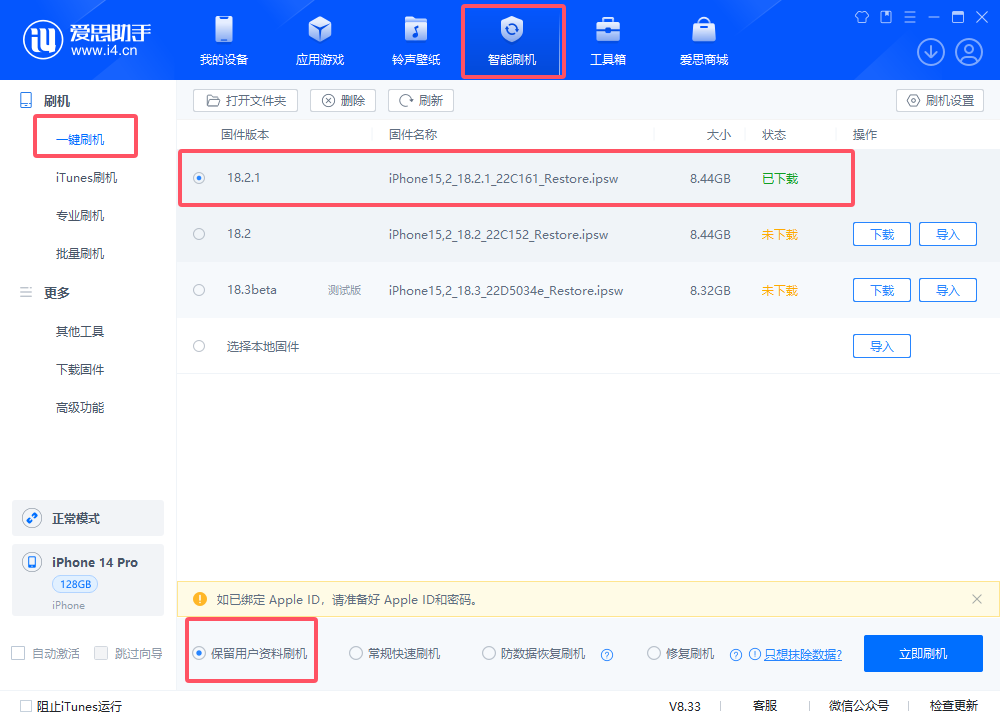Open the 我的设备 device panel
1000x721 pixels.
coord(223,40)
